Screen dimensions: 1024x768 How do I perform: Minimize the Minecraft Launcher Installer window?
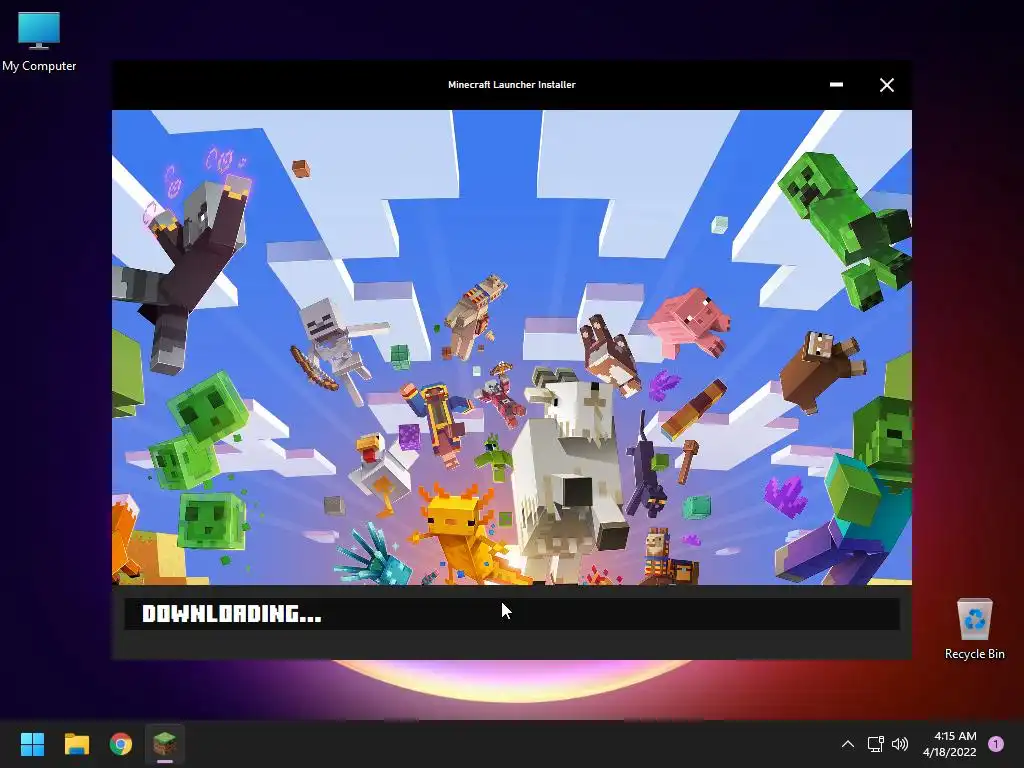point(836,84)
